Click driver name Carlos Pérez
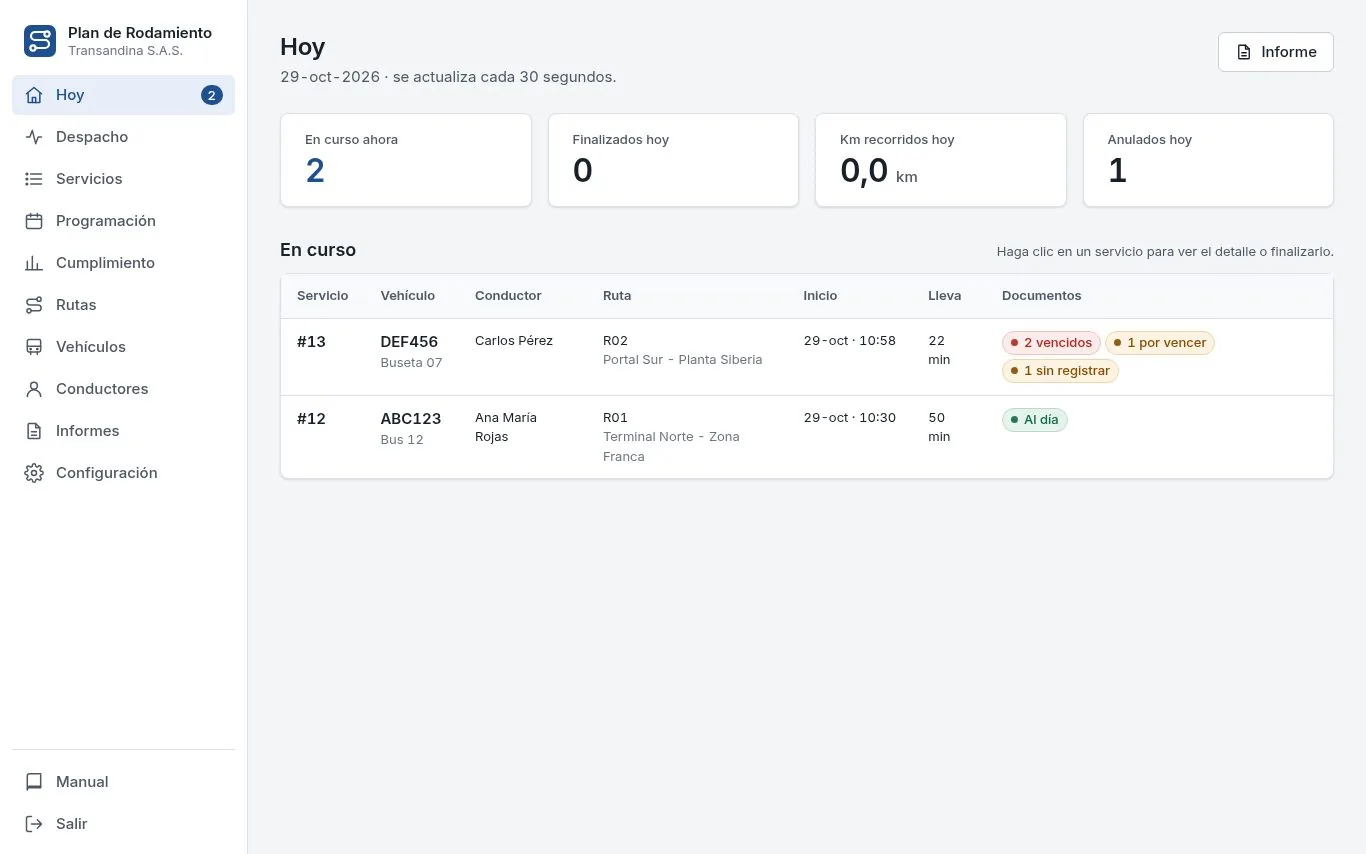The width and height of the screenshot is (1366, 854). (x=514, y=341)
